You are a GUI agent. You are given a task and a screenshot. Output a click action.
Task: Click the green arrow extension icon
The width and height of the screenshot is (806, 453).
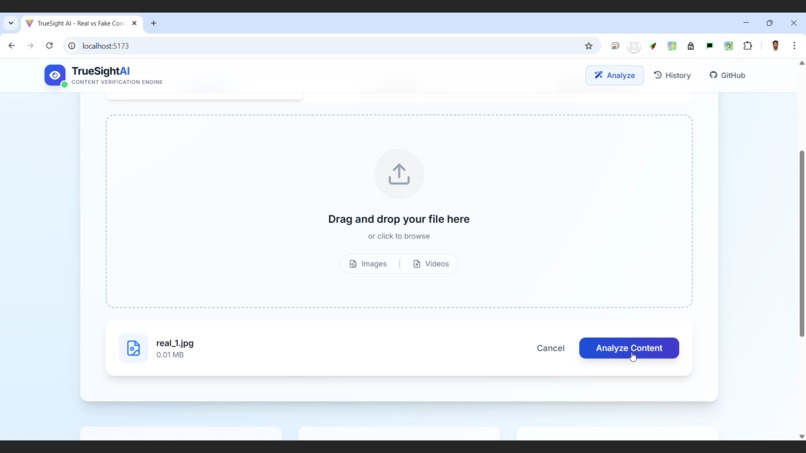pos(653,46)
